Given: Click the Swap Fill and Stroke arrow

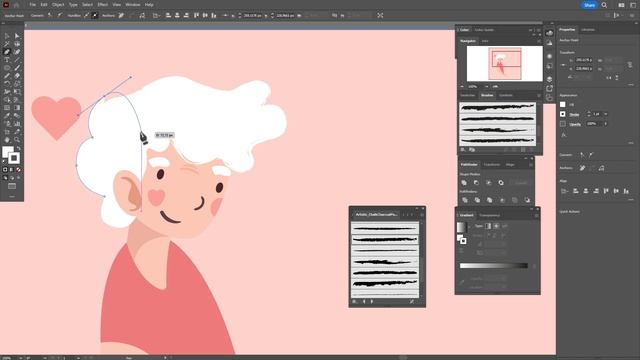Looking at the screenshot, I should point(18,149).
